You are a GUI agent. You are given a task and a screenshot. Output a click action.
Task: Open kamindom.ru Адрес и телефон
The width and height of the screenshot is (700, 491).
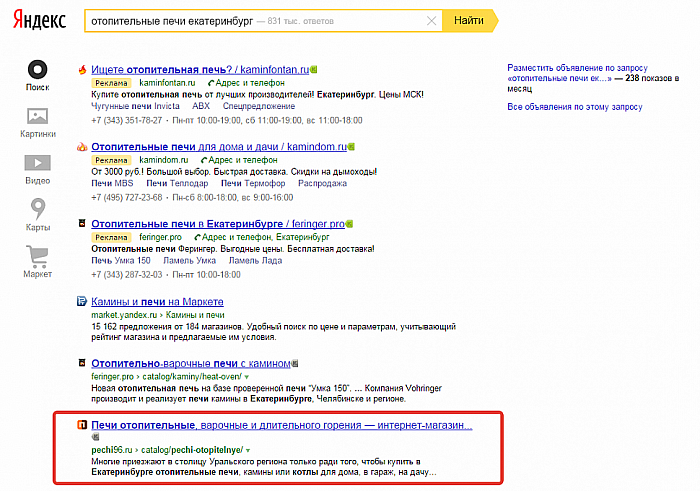(x=239, y=160)
